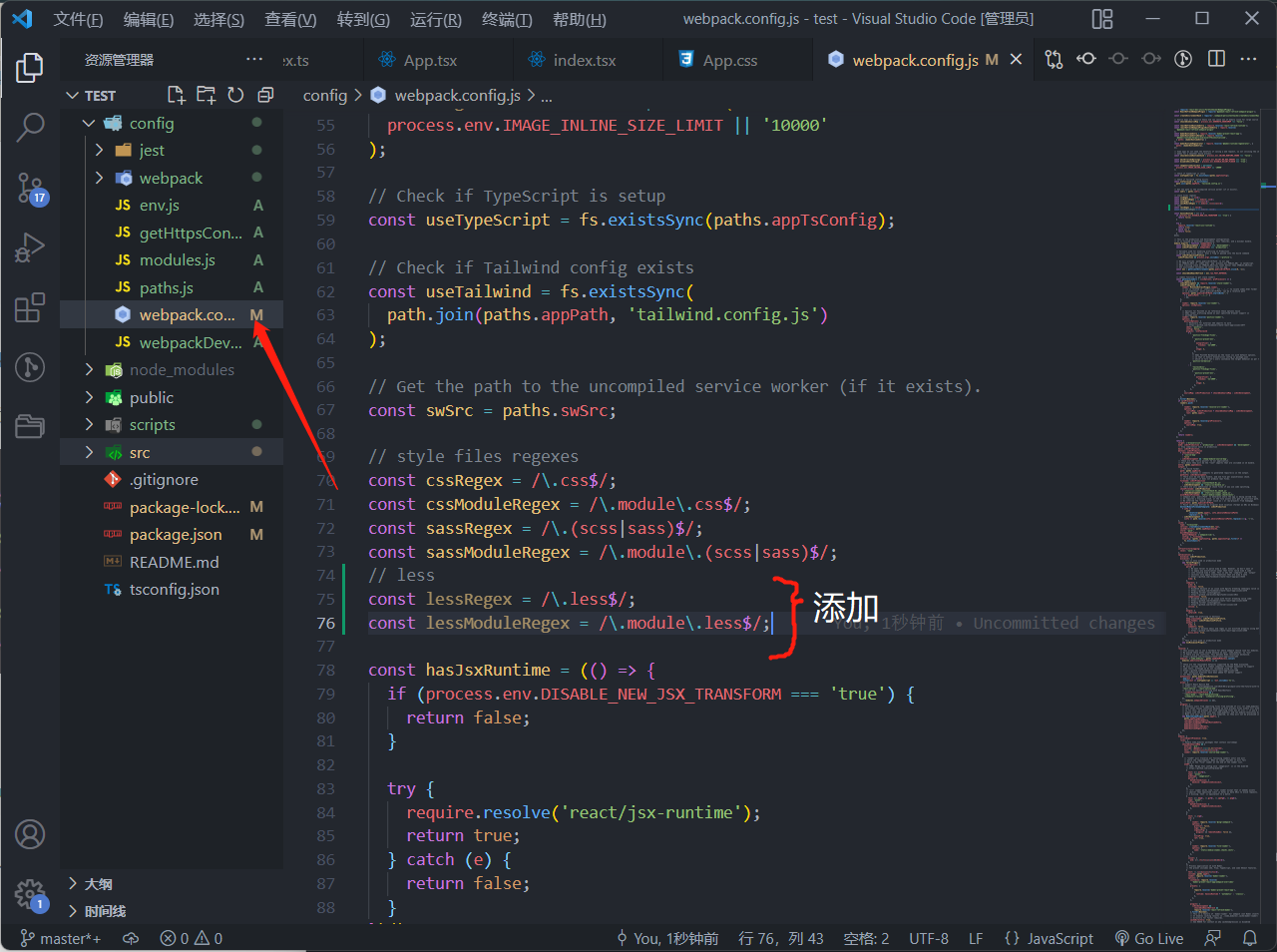This screenshot has width=1277, height=952.
Task: Open the Search view in activity bar
Action: coord(30,127)
